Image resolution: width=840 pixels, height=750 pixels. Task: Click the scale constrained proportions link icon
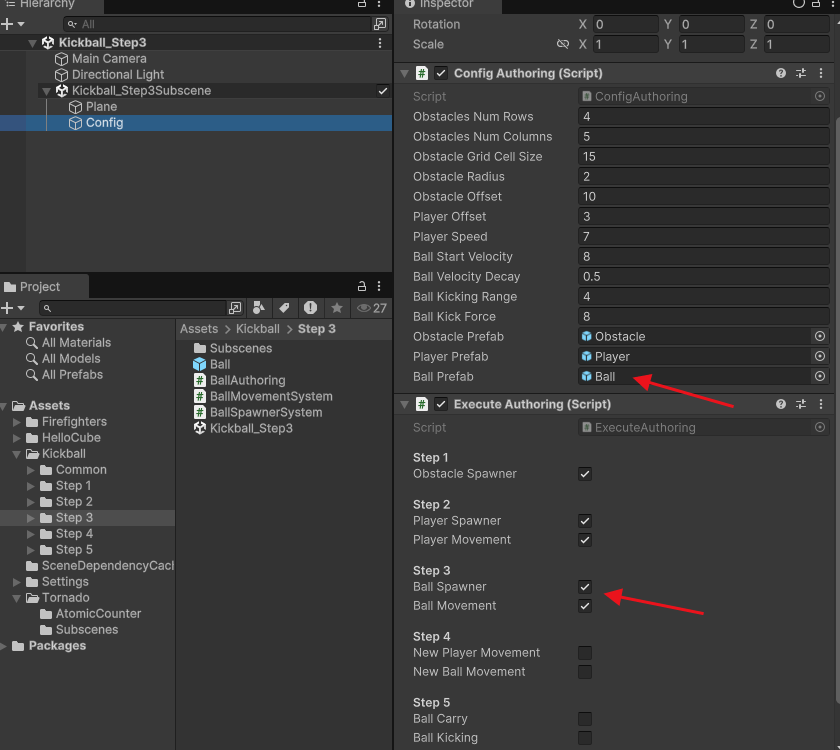pos(562,44)
